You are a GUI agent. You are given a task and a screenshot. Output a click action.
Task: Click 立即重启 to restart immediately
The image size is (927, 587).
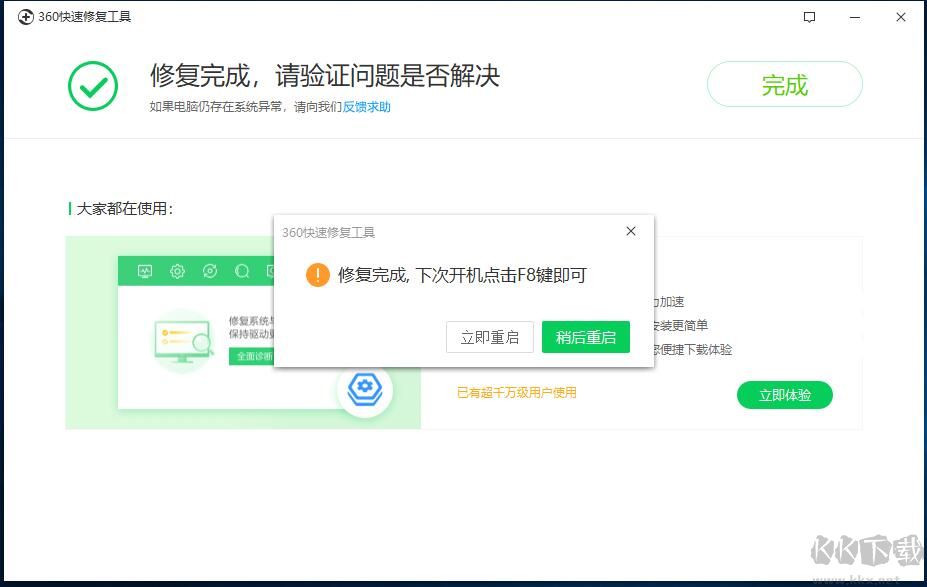tap(489, 337)
